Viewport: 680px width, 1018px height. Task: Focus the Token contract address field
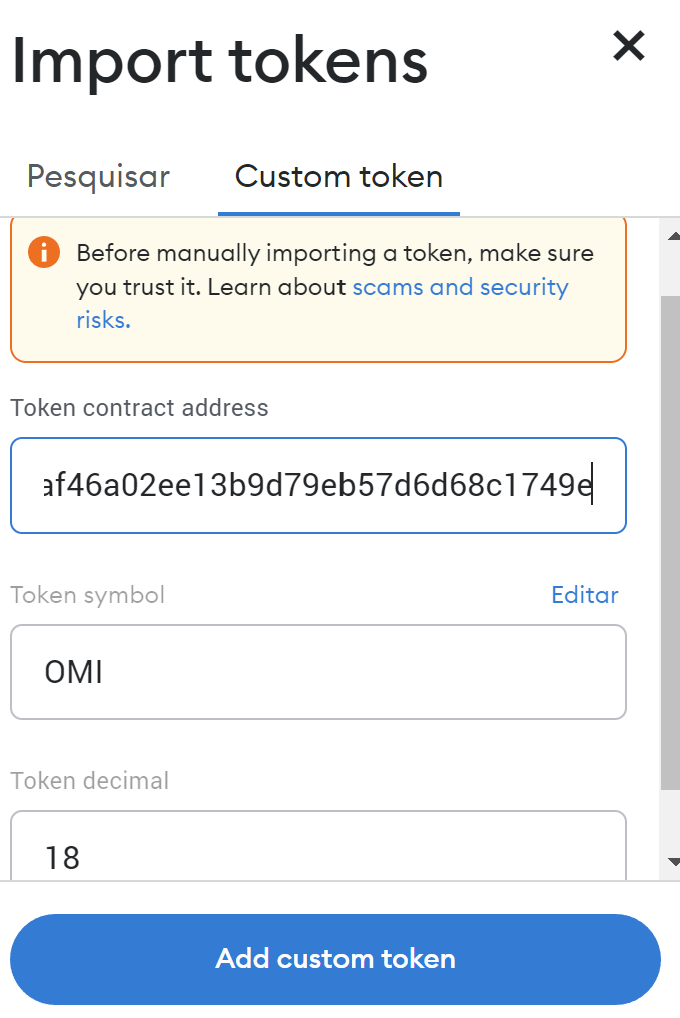point(318,486)
